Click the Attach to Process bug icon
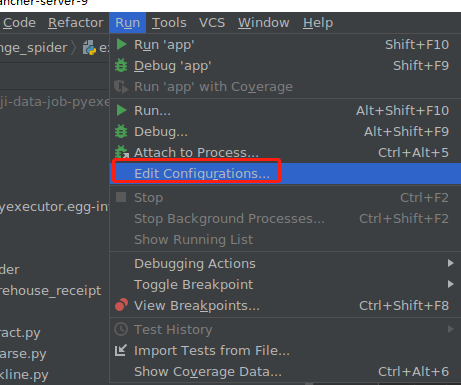The width and height of the screenshot is (461, 385). [x=122, y=152]
